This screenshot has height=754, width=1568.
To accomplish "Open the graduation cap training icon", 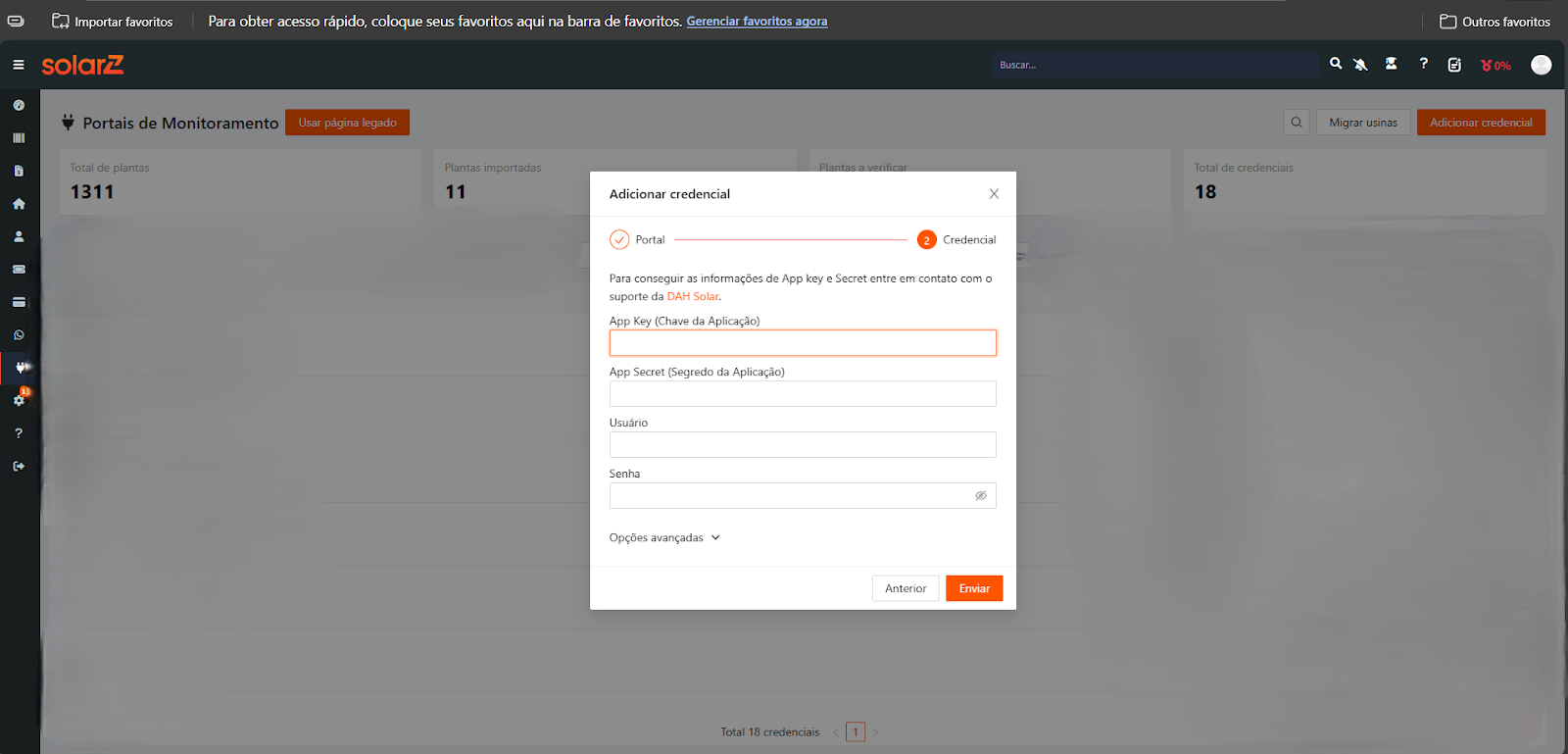I will (1391, 64).
